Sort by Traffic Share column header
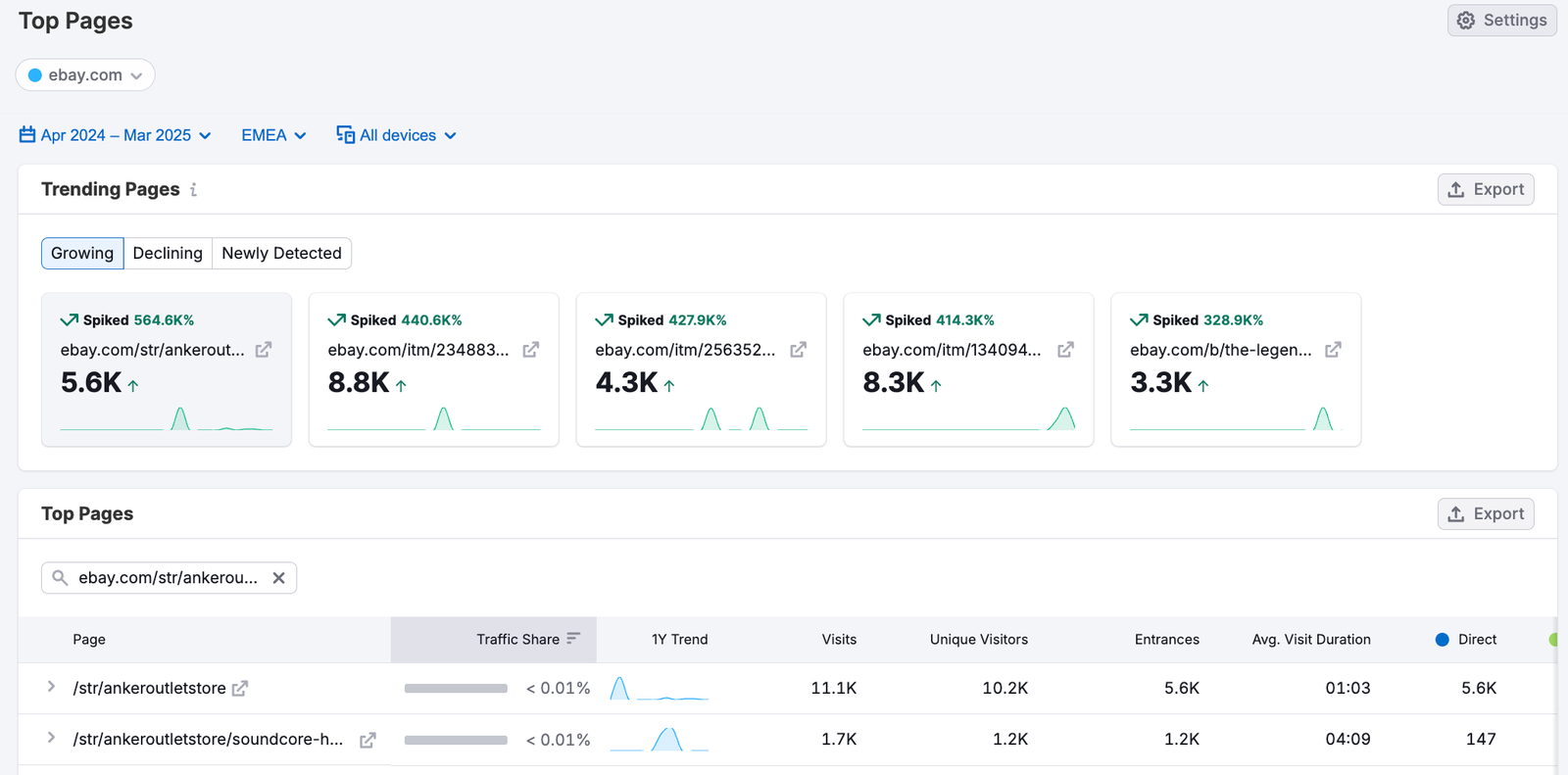 [x=517, y=640]
